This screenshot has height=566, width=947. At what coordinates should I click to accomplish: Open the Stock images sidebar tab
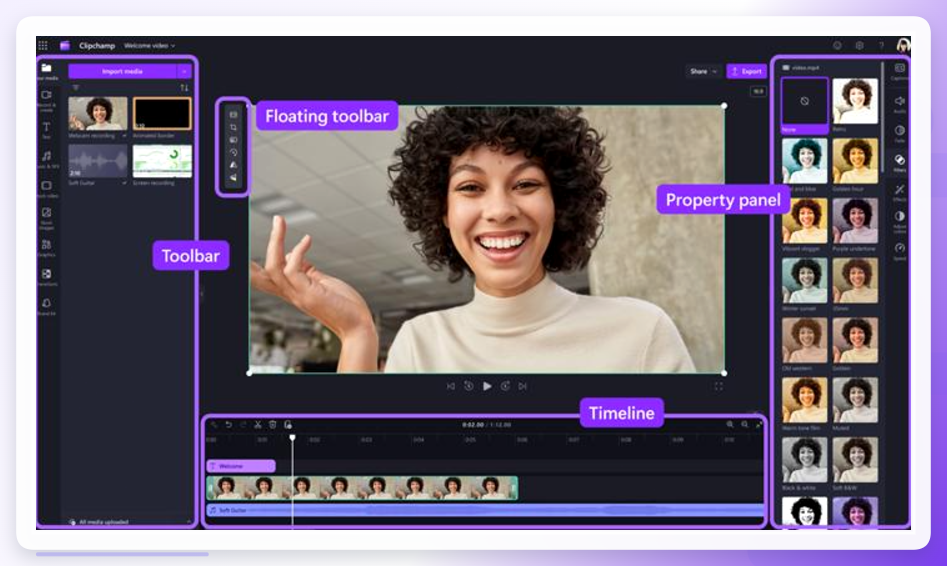point(47,218)
